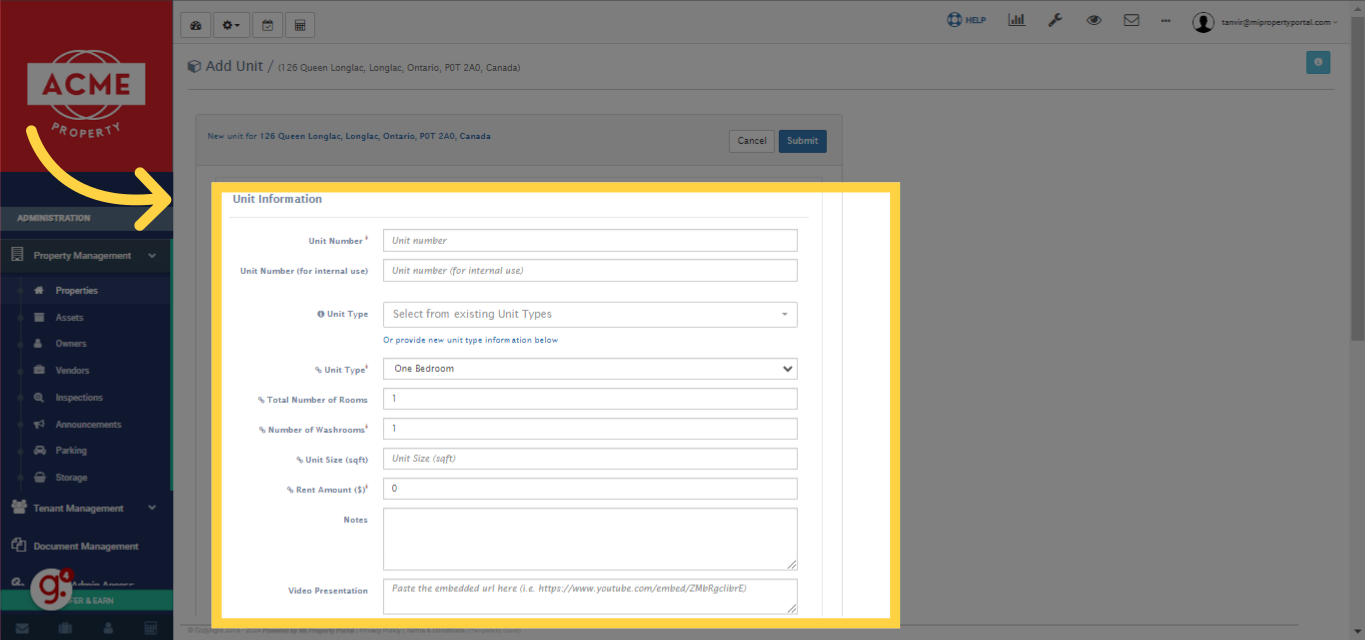Click the HELP lifebuoy icon
This screenshot has width=1365, height=640.
[954, 18]
